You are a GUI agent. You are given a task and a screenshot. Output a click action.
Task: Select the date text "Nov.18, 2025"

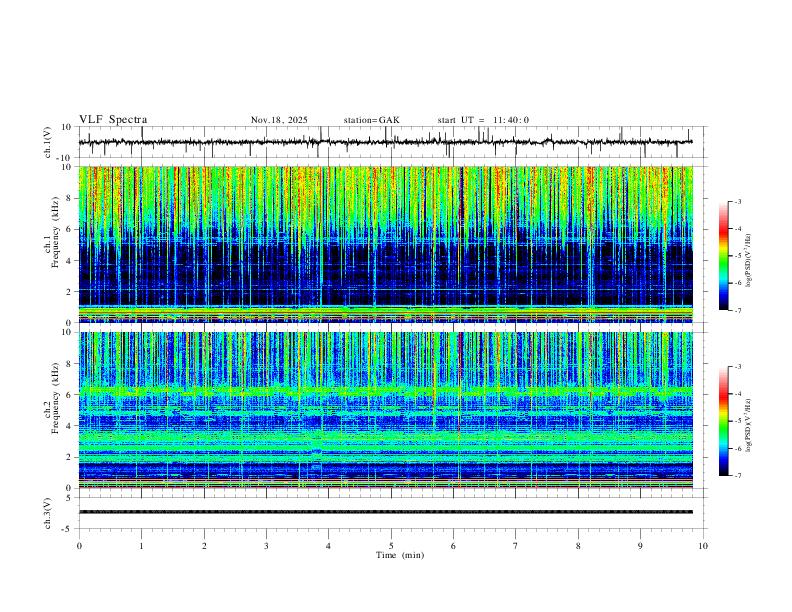point(279,120)
